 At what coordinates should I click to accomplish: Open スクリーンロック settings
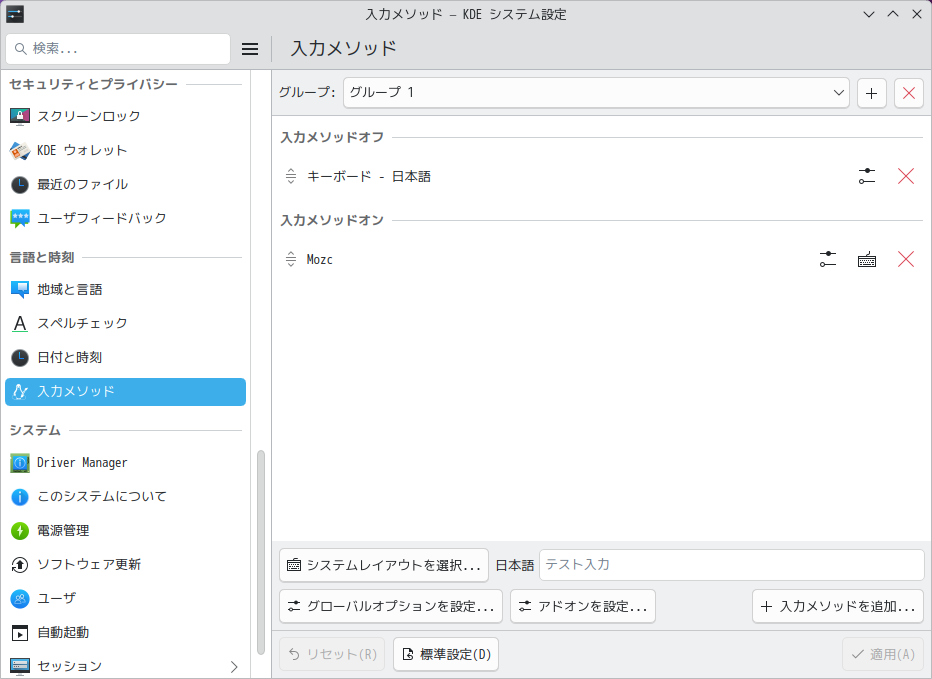125,116
